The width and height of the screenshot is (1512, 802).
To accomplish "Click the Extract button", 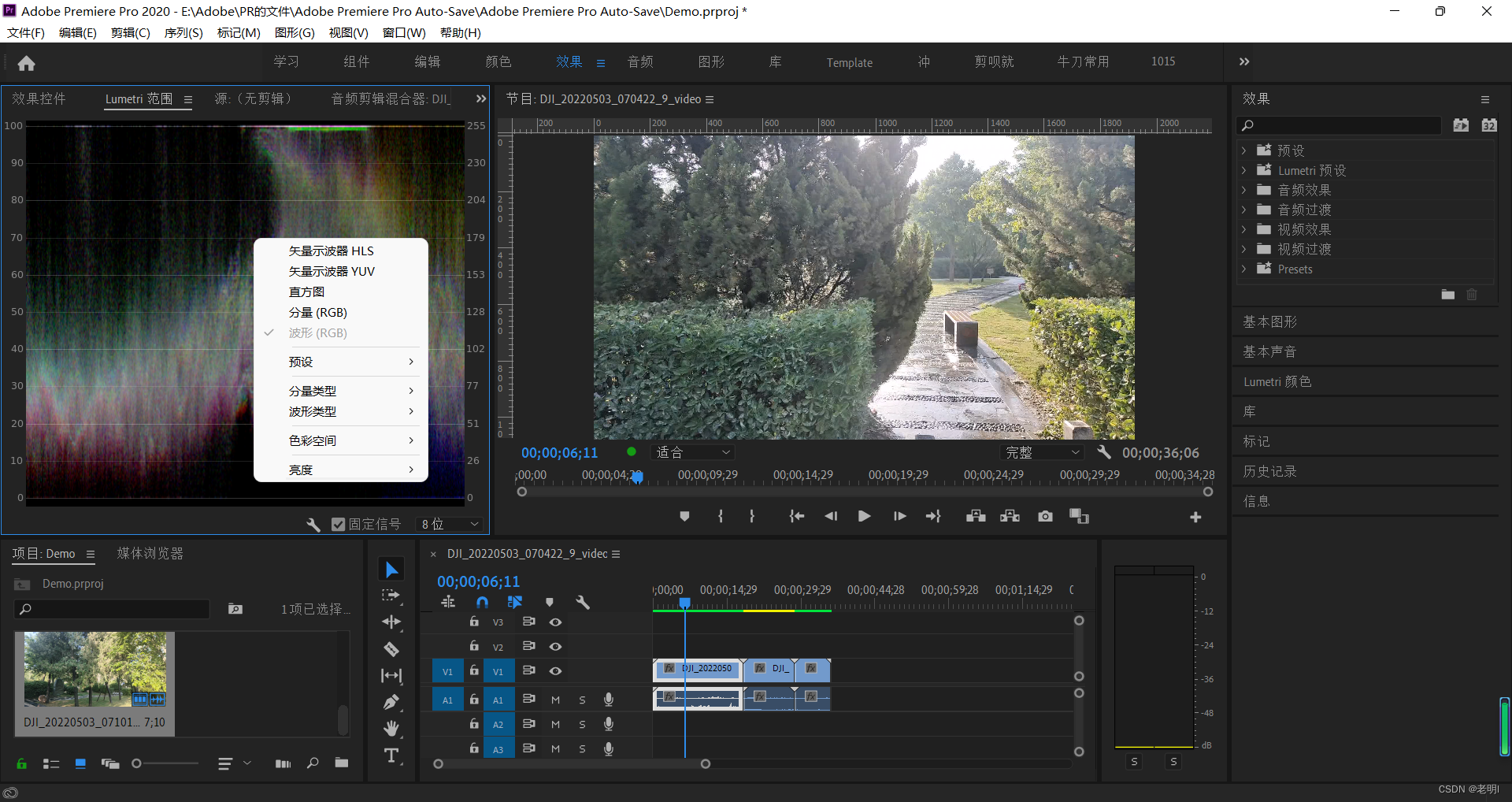I will coord(1010,516).
